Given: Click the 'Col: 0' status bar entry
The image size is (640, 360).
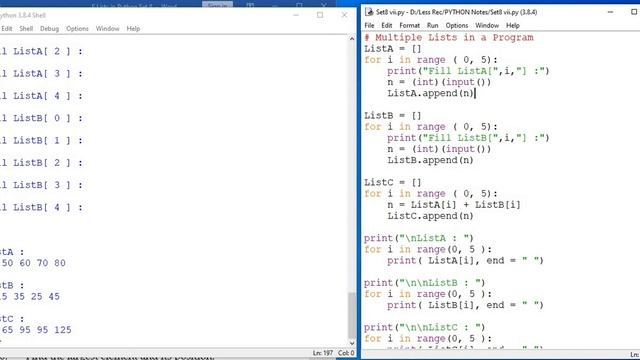Looking at the screenshot, I should click(x=346, y=353).
